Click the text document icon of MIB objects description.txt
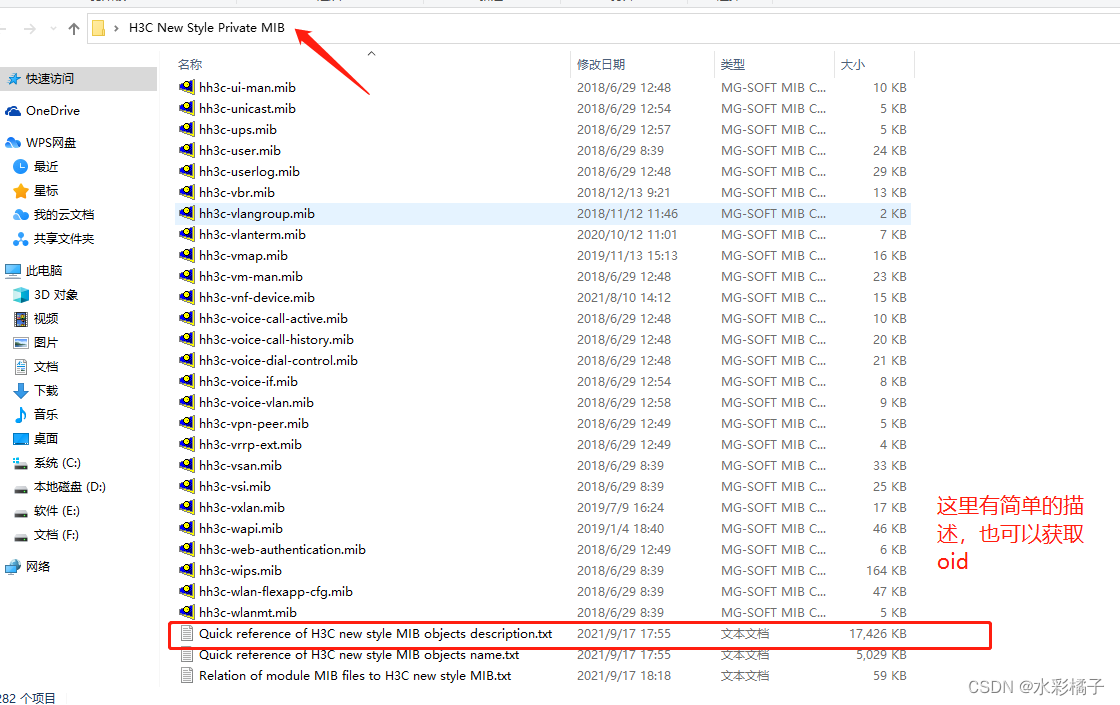The height and width of the screenshot is (705, 1120). 187,634
